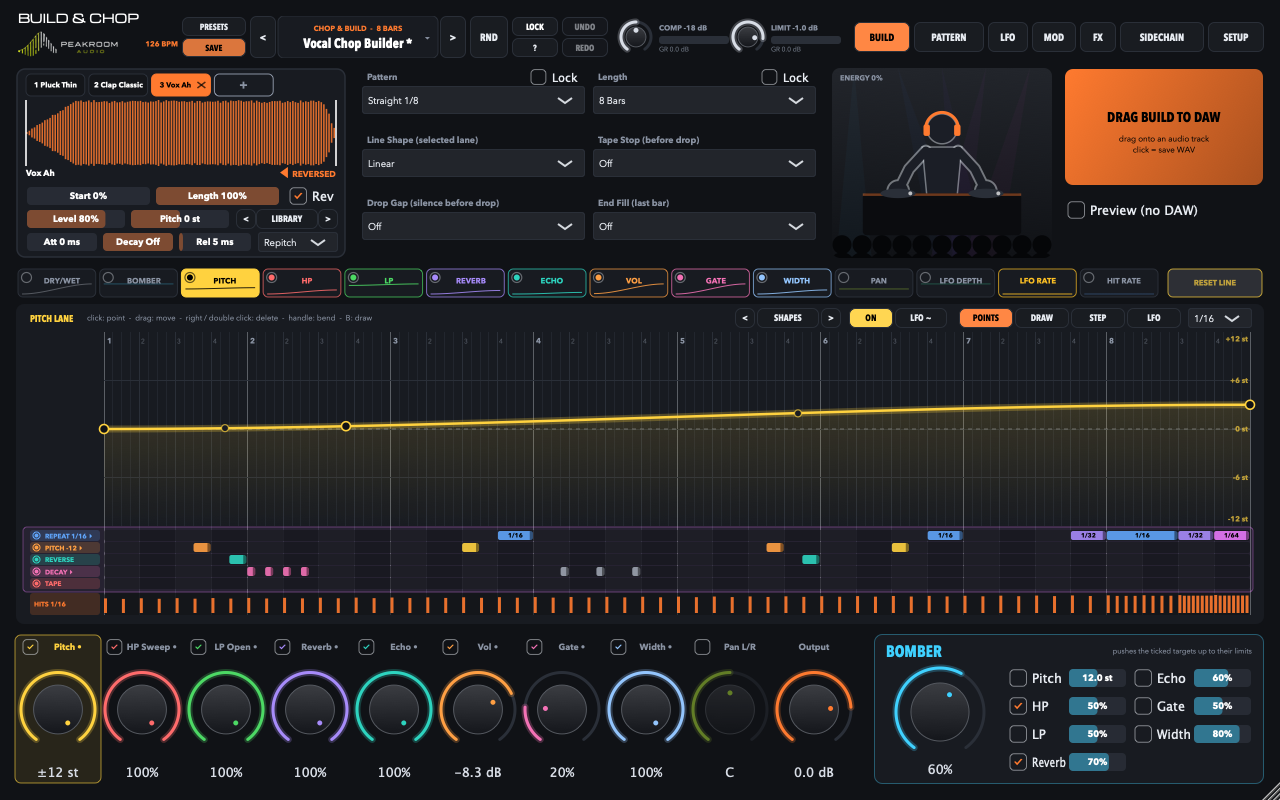Click the circle icon on the PITCH -12 row

tap(37, 548)
